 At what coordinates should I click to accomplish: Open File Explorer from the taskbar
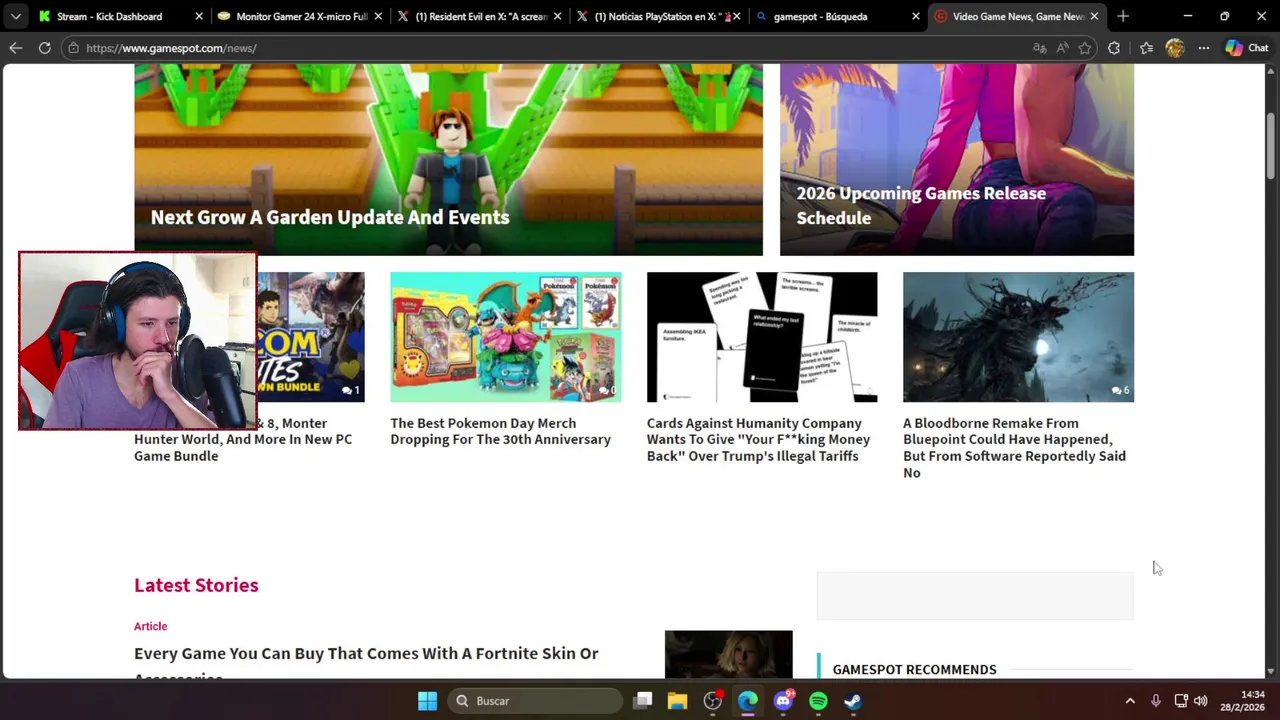pyautogui.click(x=677, y=701)
